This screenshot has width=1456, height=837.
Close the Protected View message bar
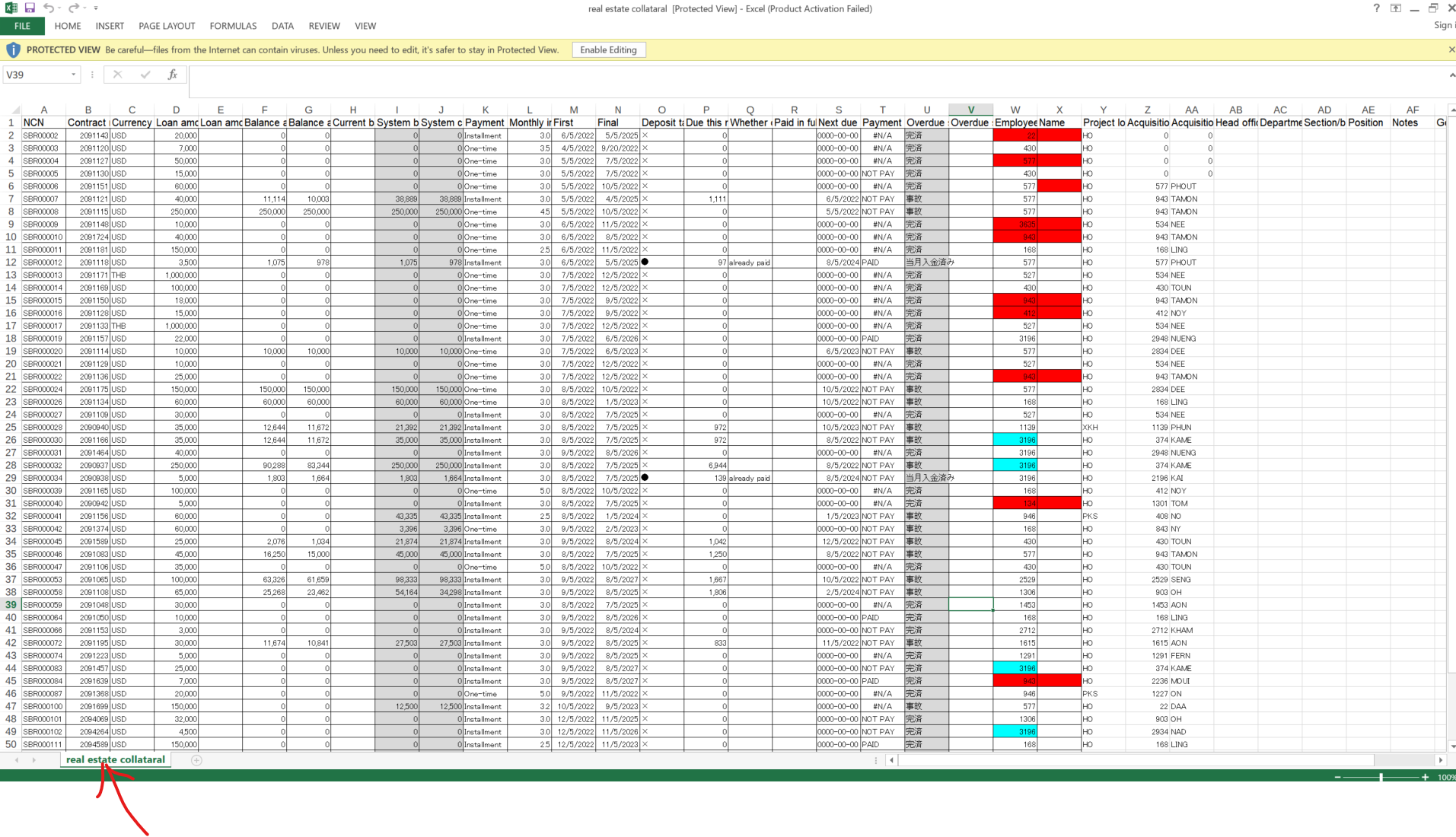(1451, 50)
